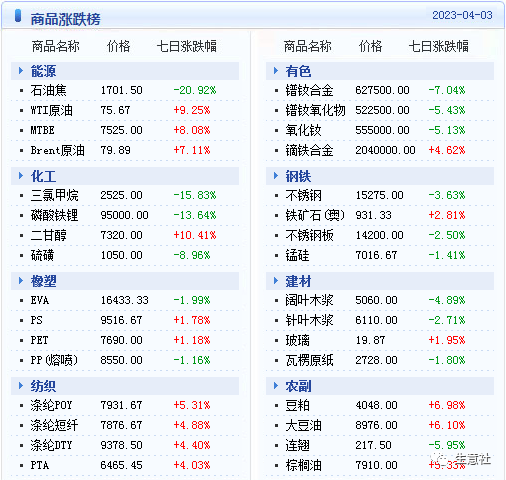Click the blue icon beside 商品涨跌榜 title
This screenshot has width=506, height=480.
tap(18, 16)
